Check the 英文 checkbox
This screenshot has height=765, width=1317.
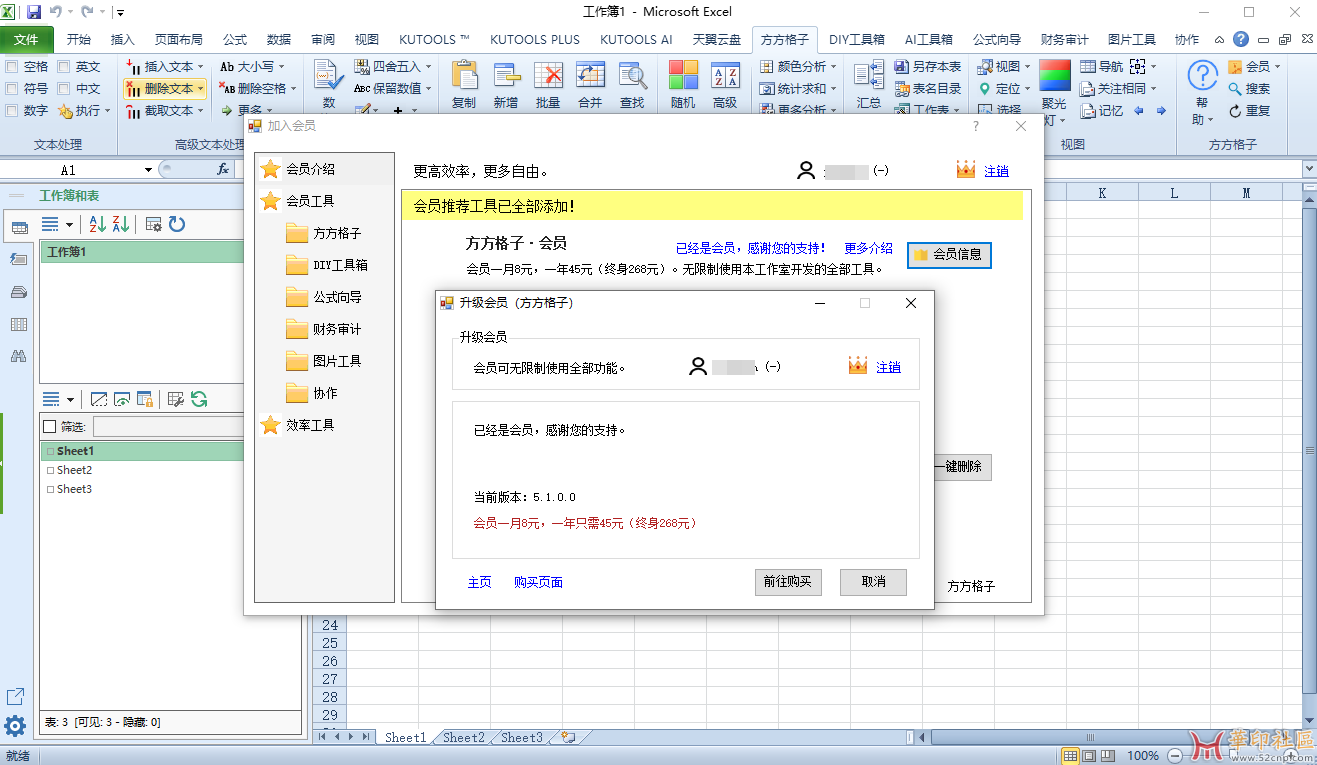(64, 66)
